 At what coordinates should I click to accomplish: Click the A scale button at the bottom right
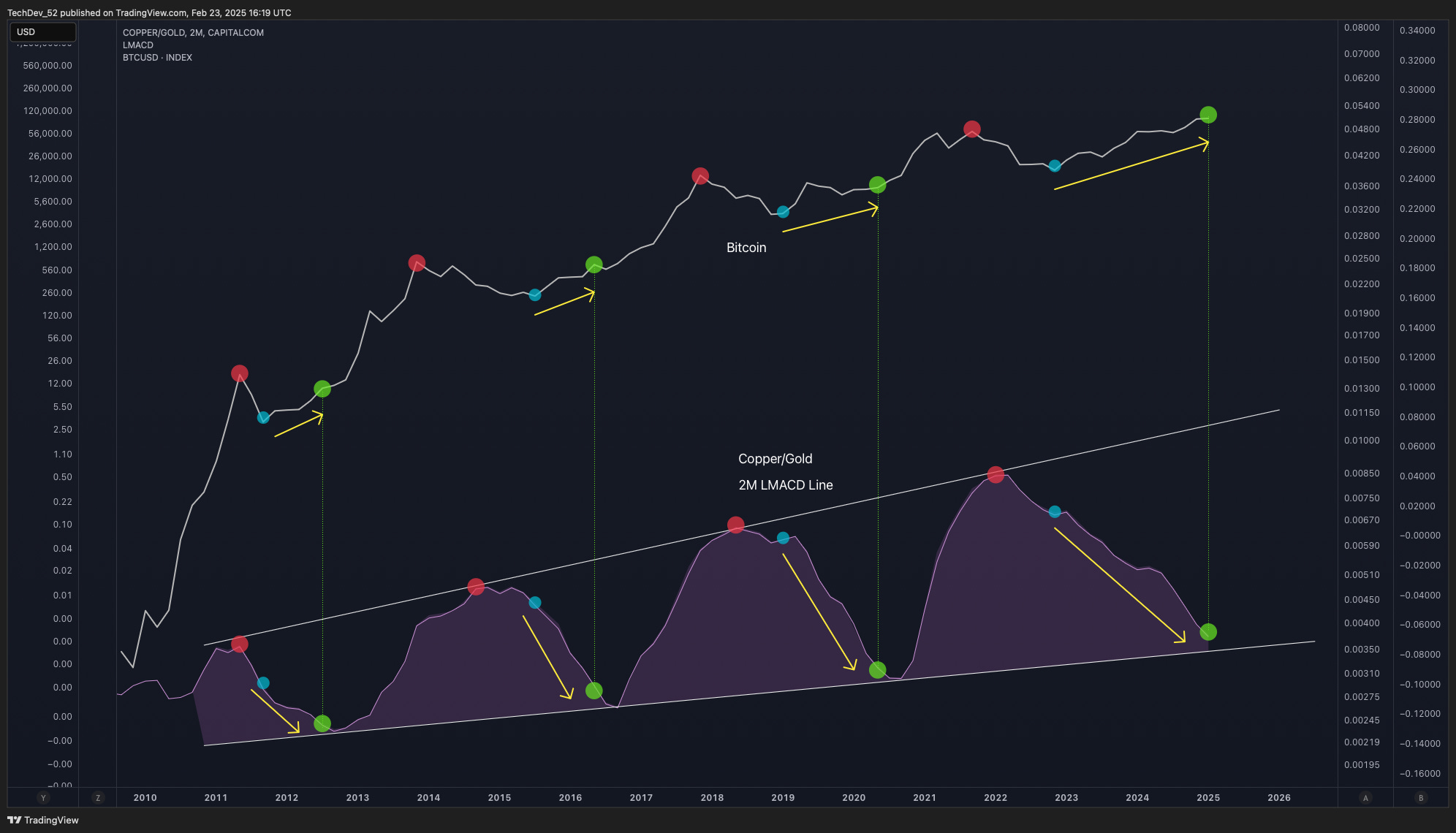(1365, 798)
